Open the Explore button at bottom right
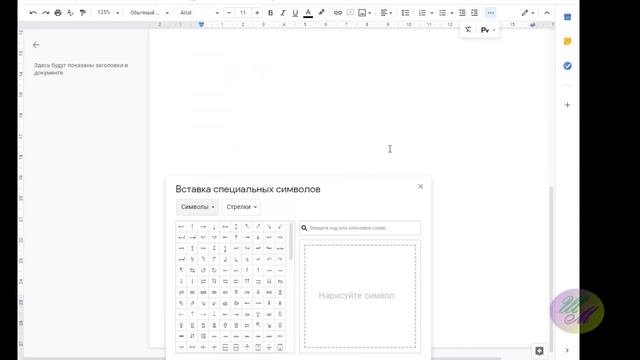The image size is (640, 360). [539, 351]
